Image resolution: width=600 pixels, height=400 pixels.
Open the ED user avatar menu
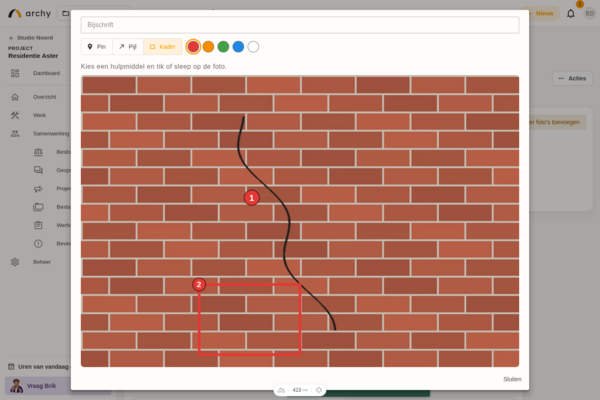(590, 13)
